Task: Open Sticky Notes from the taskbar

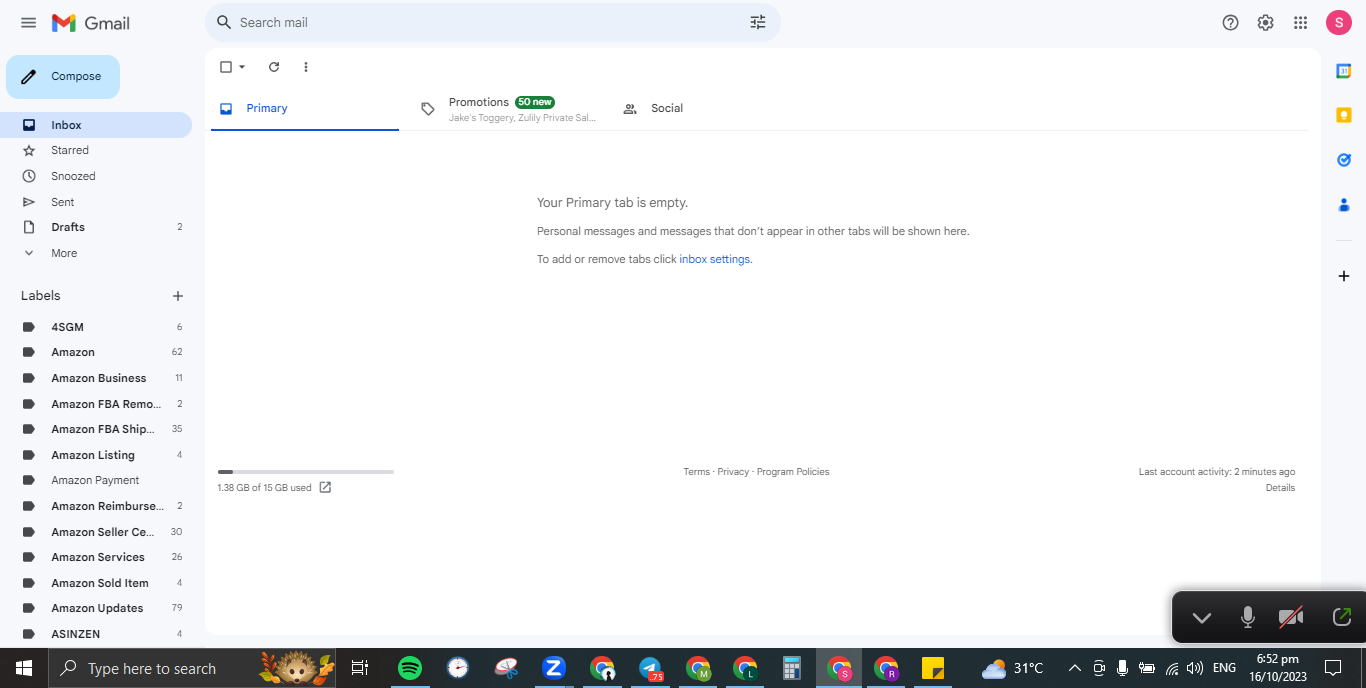Action: [x=933, y=668]
